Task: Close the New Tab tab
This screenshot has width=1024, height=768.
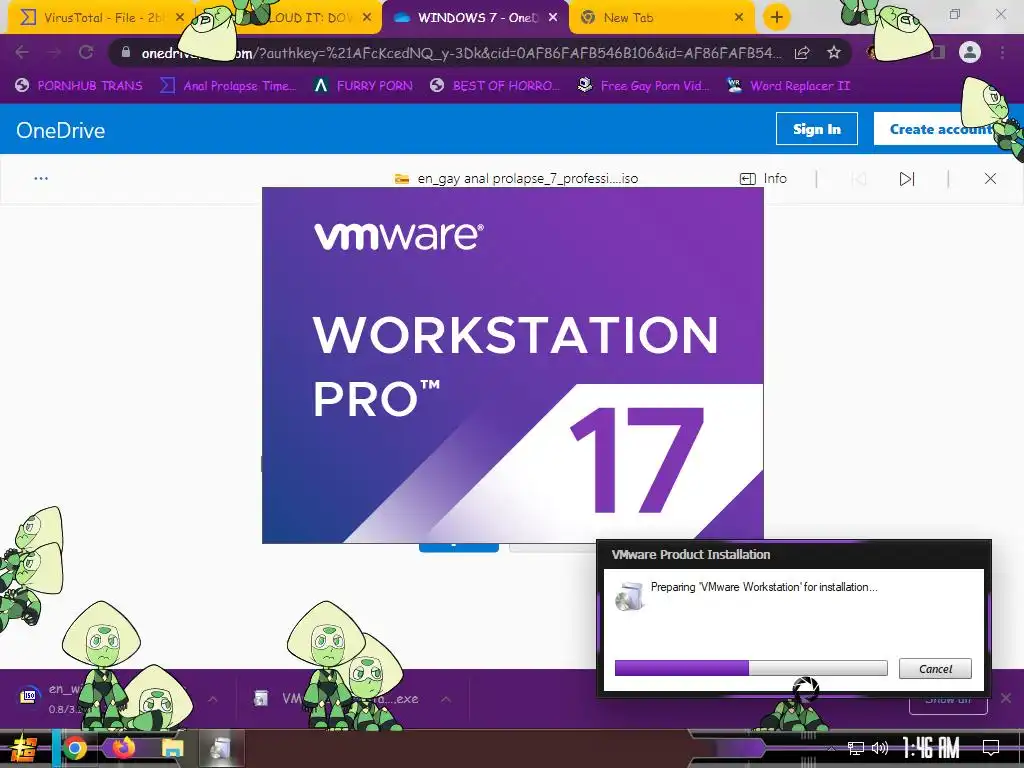Action: point(739,18)
